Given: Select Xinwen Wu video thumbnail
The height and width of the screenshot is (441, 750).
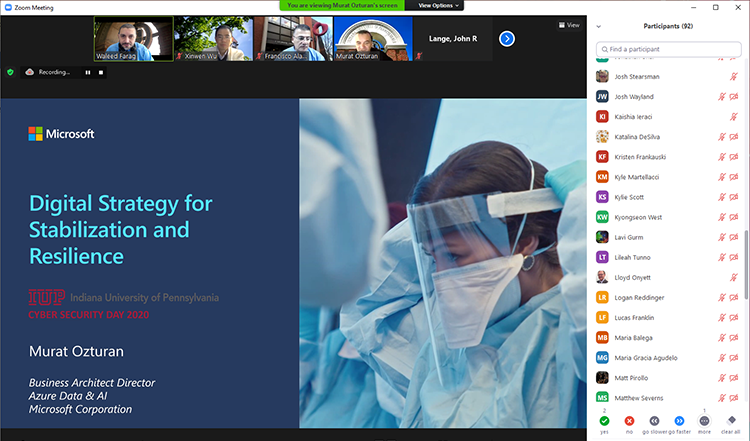Looking at the screenshot, I should coord(213,39).
